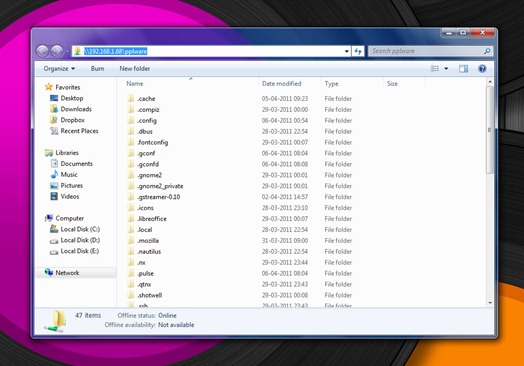Image resolution: width=524 pixels, height=366 pixels.
Task: Create a New folder
Action: (135, 69)
